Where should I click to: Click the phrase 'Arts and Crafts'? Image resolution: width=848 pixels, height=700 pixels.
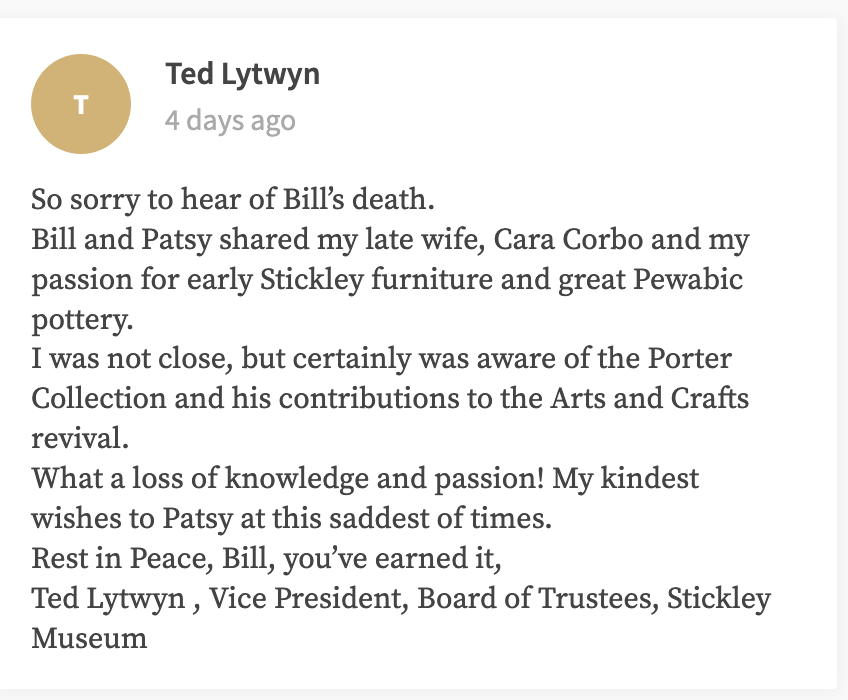[649, 398]
